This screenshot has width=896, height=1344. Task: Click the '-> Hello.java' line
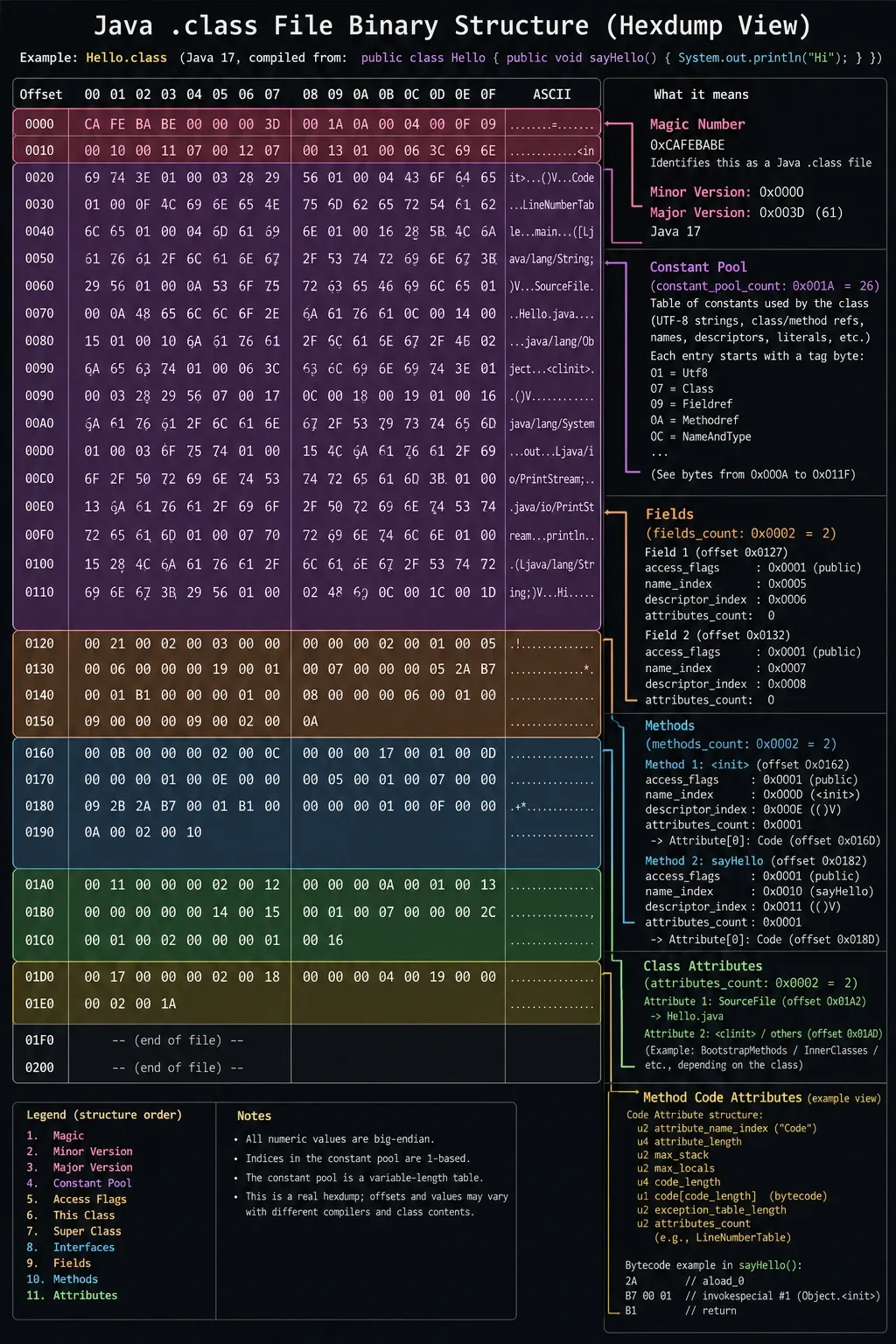tap(686, 1017)
